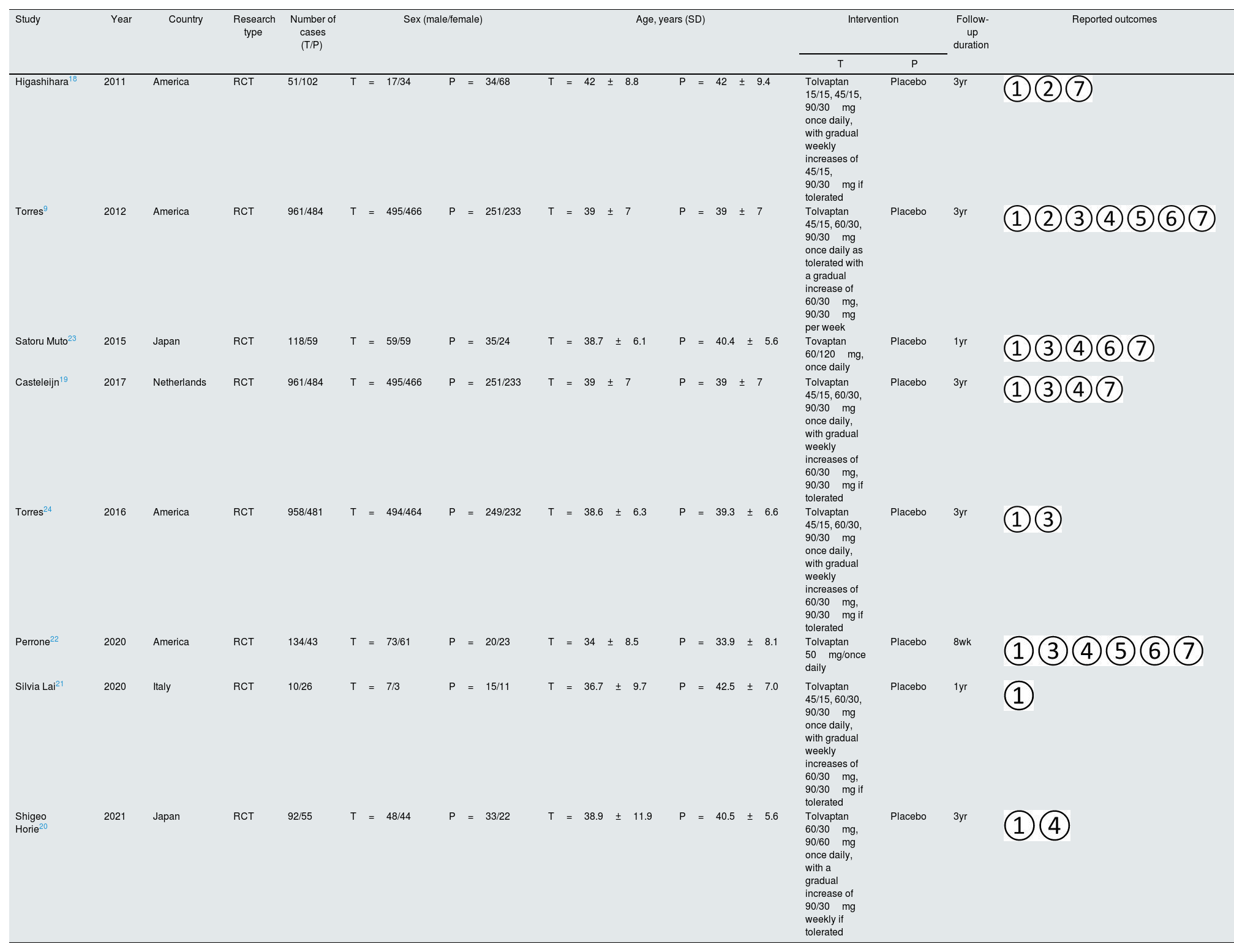Open citation 20 after Shigeo Horie

[x=43, y=826]
